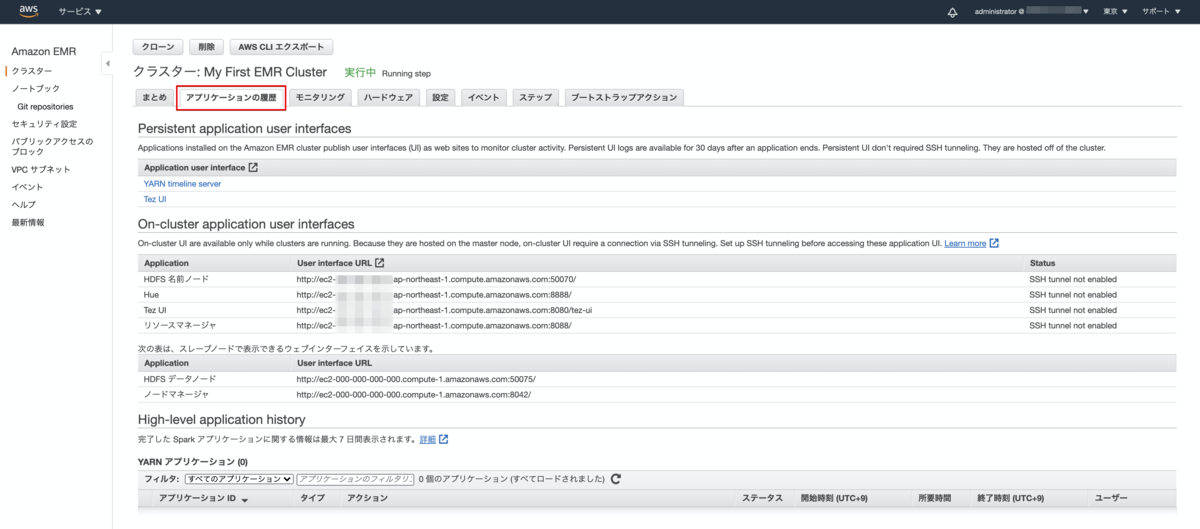Click the ステータス column header
This screenshot has width=1200, height=529.
(x=762, y=498)
